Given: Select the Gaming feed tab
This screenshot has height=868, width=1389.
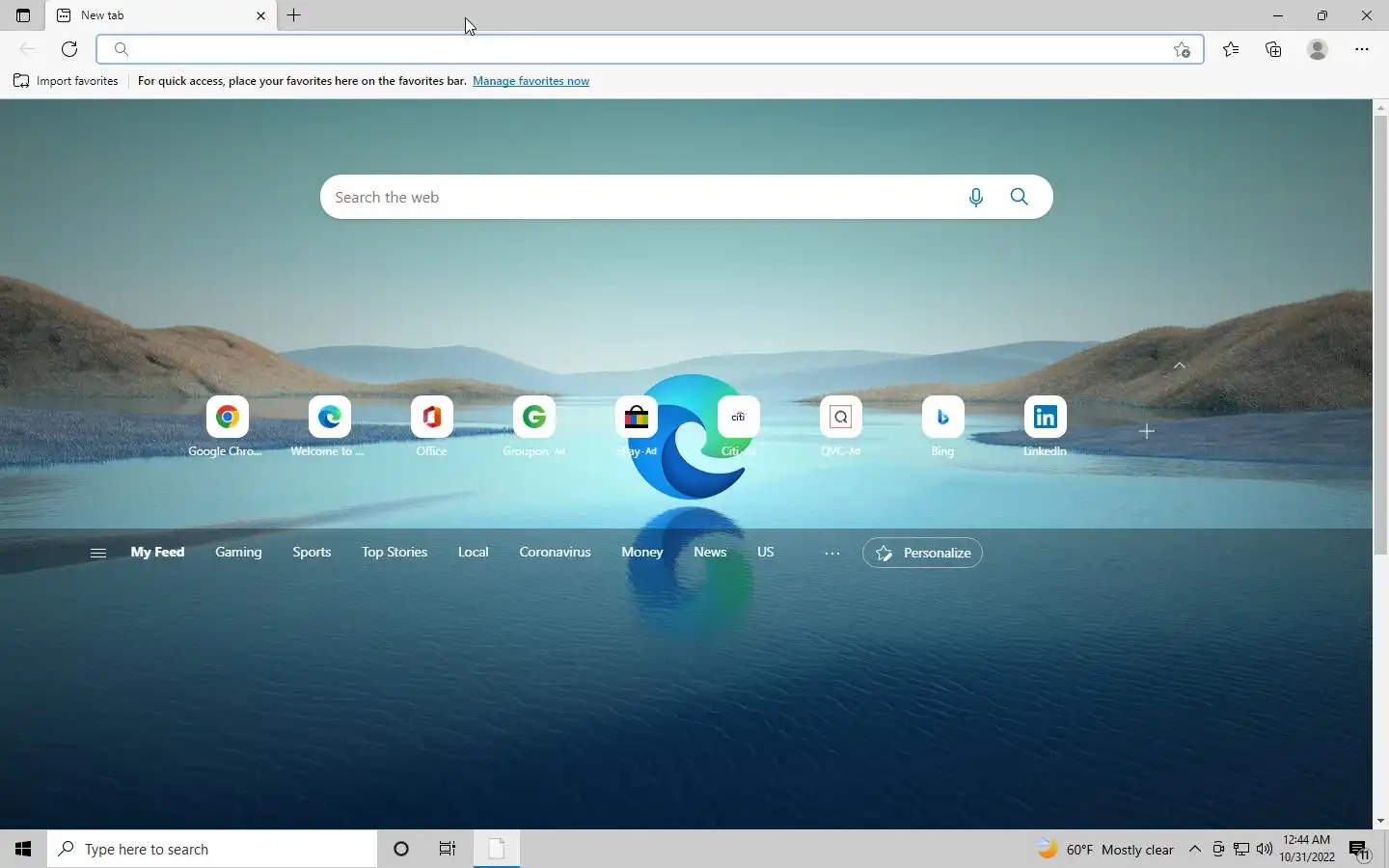Looking at the screenshot, I should pyautogui.click(x=238, y=552).
